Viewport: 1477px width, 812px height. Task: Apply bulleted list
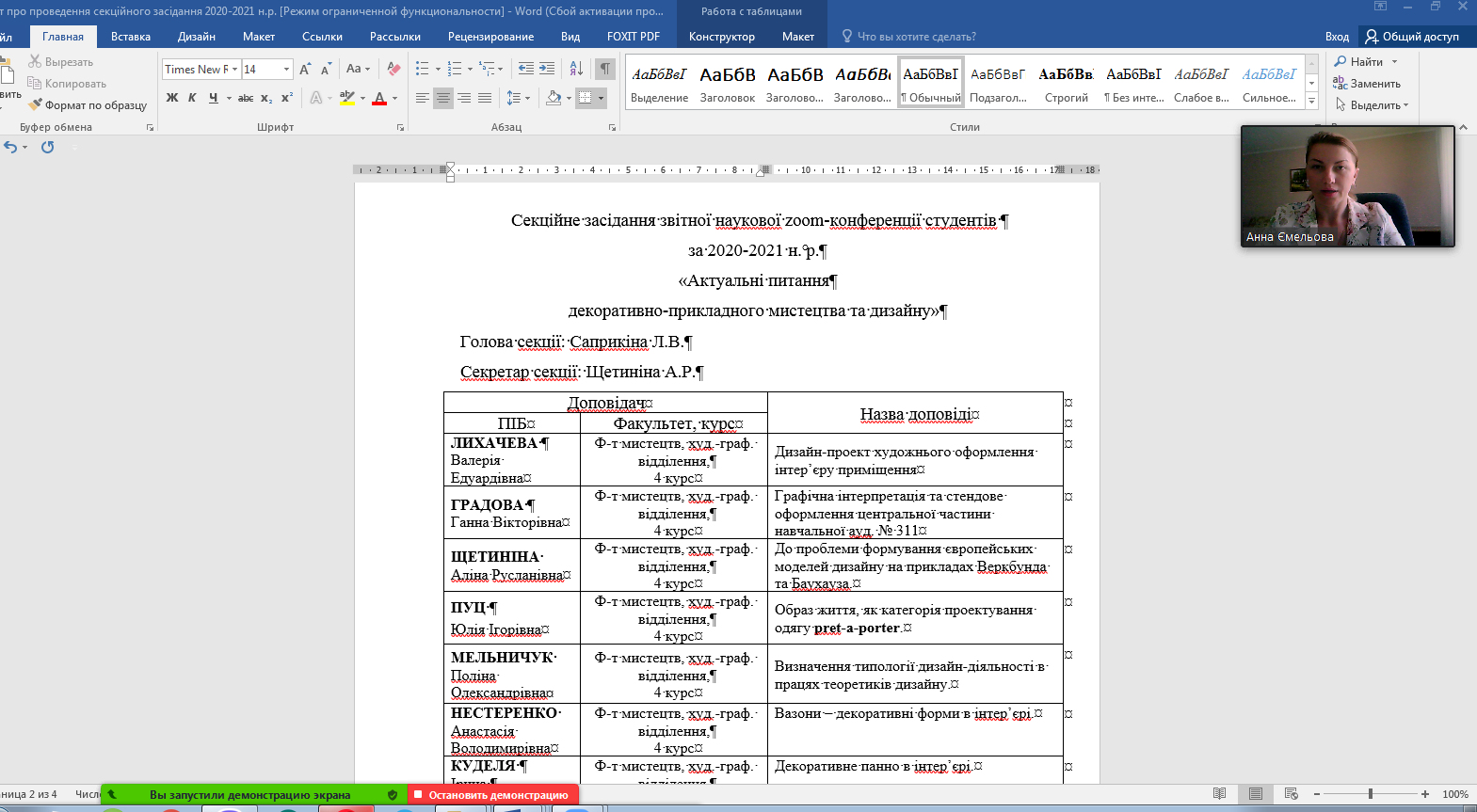point(423,69)
